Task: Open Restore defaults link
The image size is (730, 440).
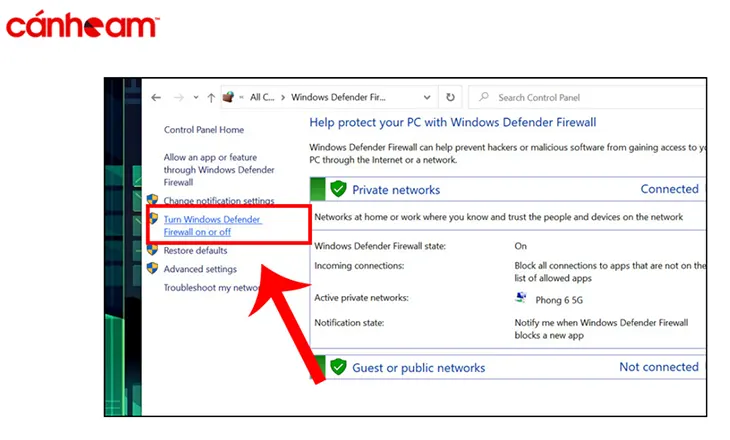Action: click(x=196, y=250)
